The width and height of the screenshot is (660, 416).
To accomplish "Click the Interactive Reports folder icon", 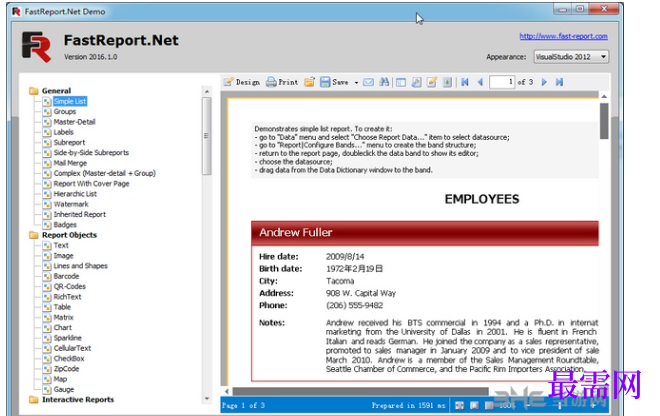I will (x=34, y=400).
